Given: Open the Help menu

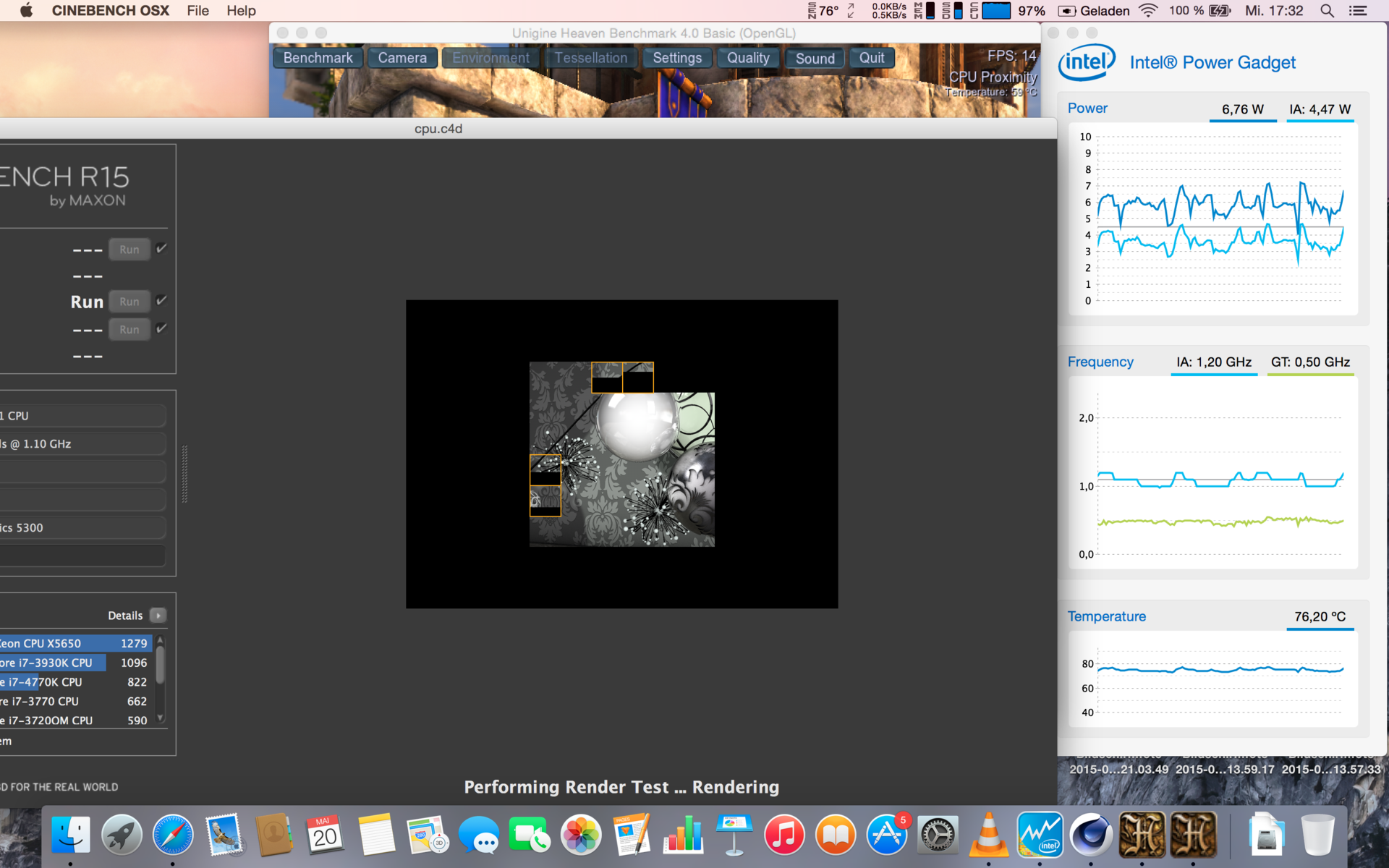Looking at the screenshot, I should (x=241, y=11).
